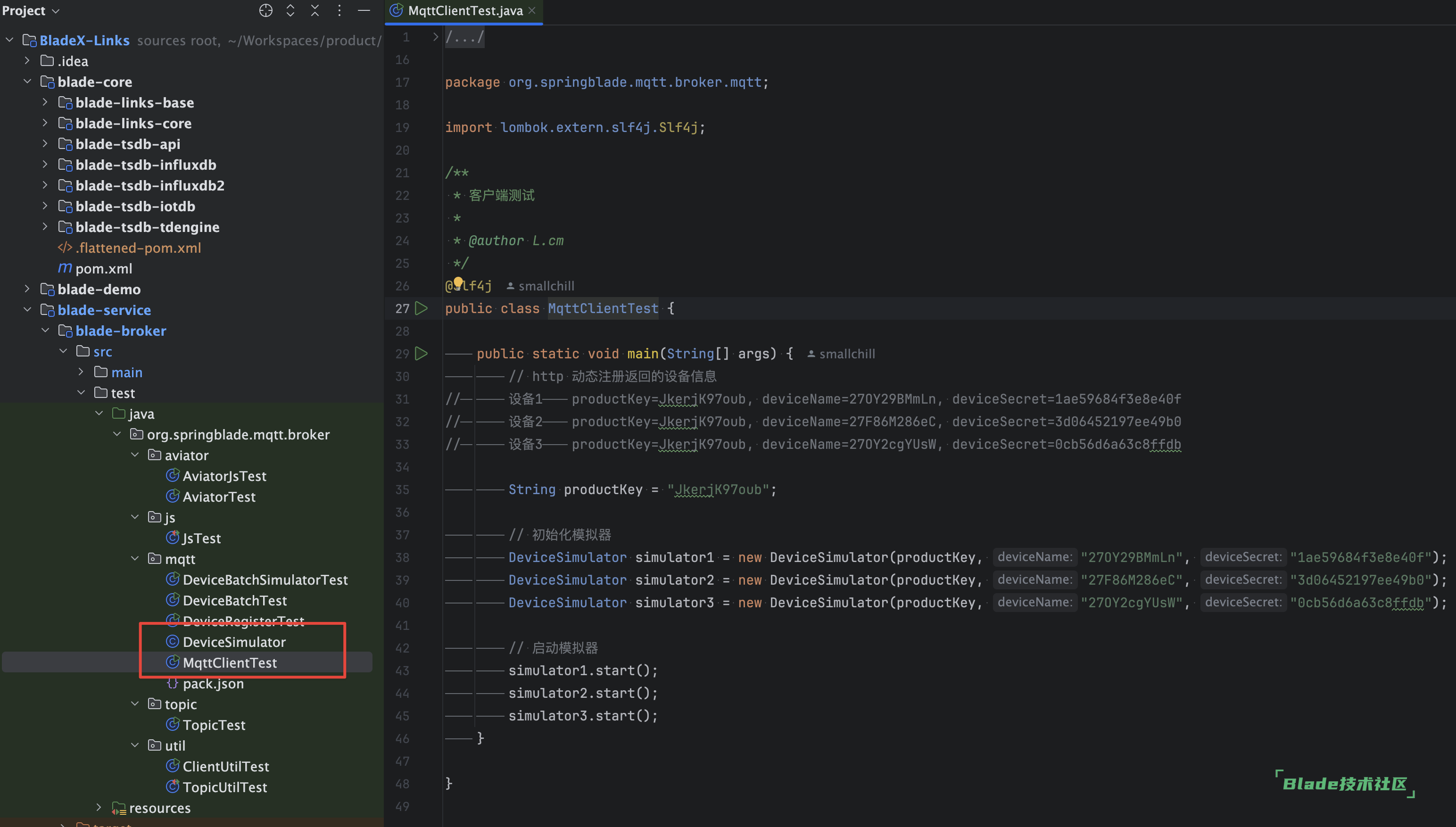Expand blade-links-core module

click(45, 123)
